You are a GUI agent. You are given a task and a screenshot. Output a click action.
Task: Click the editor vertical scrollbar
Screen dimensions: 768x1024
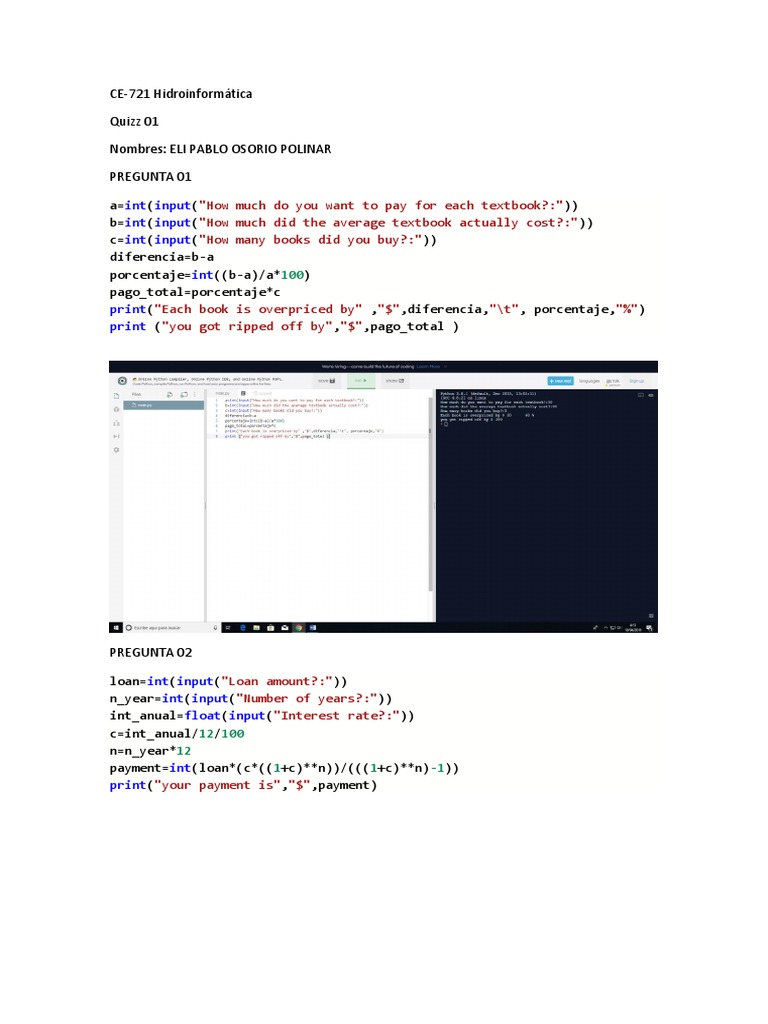point(430,496)
